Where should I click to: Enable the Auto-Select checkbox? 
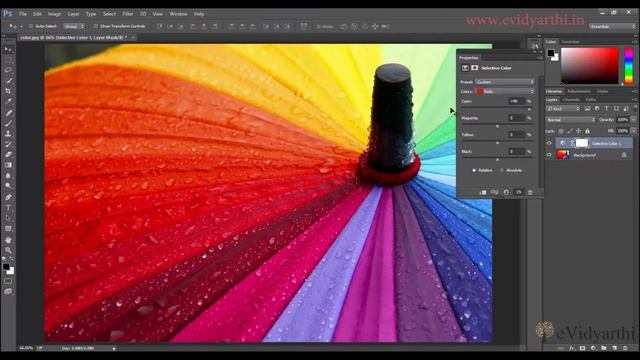[31, 26]
